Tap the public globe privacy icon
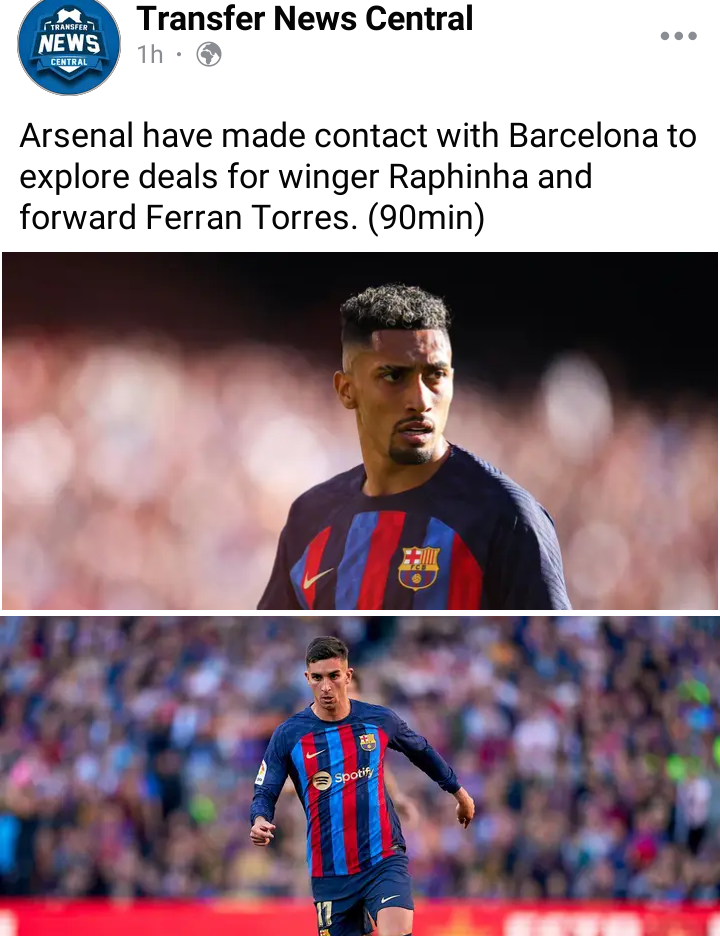The width and height of the screenshot is (720, 936). (209, 54)
